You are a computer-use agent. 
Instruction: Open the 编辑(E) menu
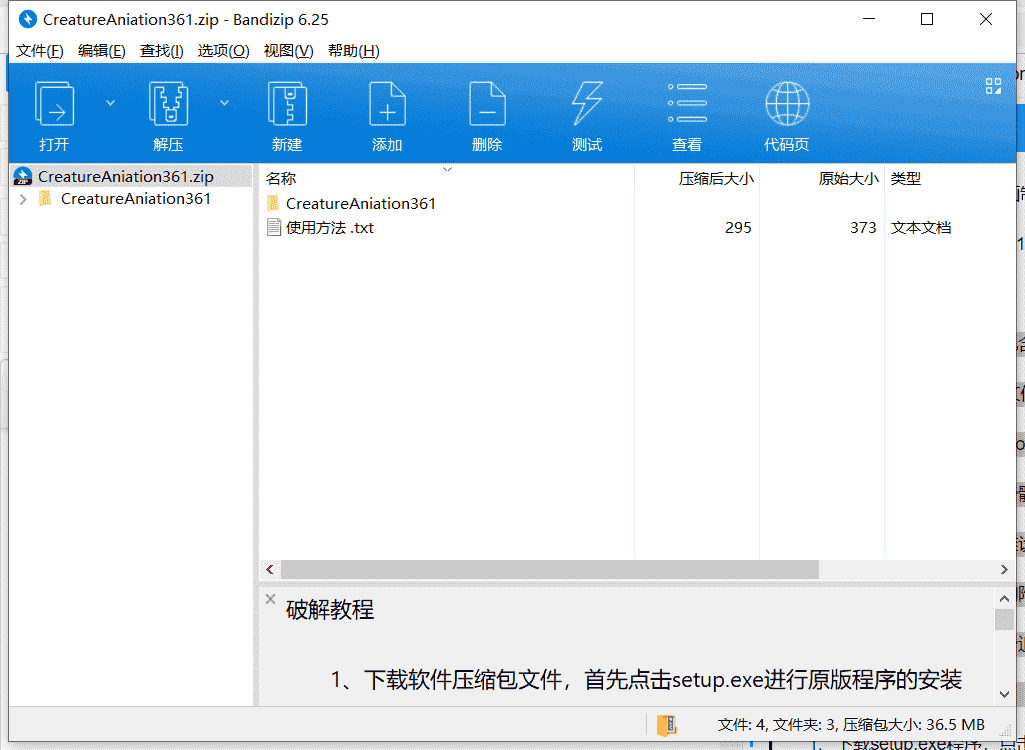pyautogui.click(x=101, y=51)
